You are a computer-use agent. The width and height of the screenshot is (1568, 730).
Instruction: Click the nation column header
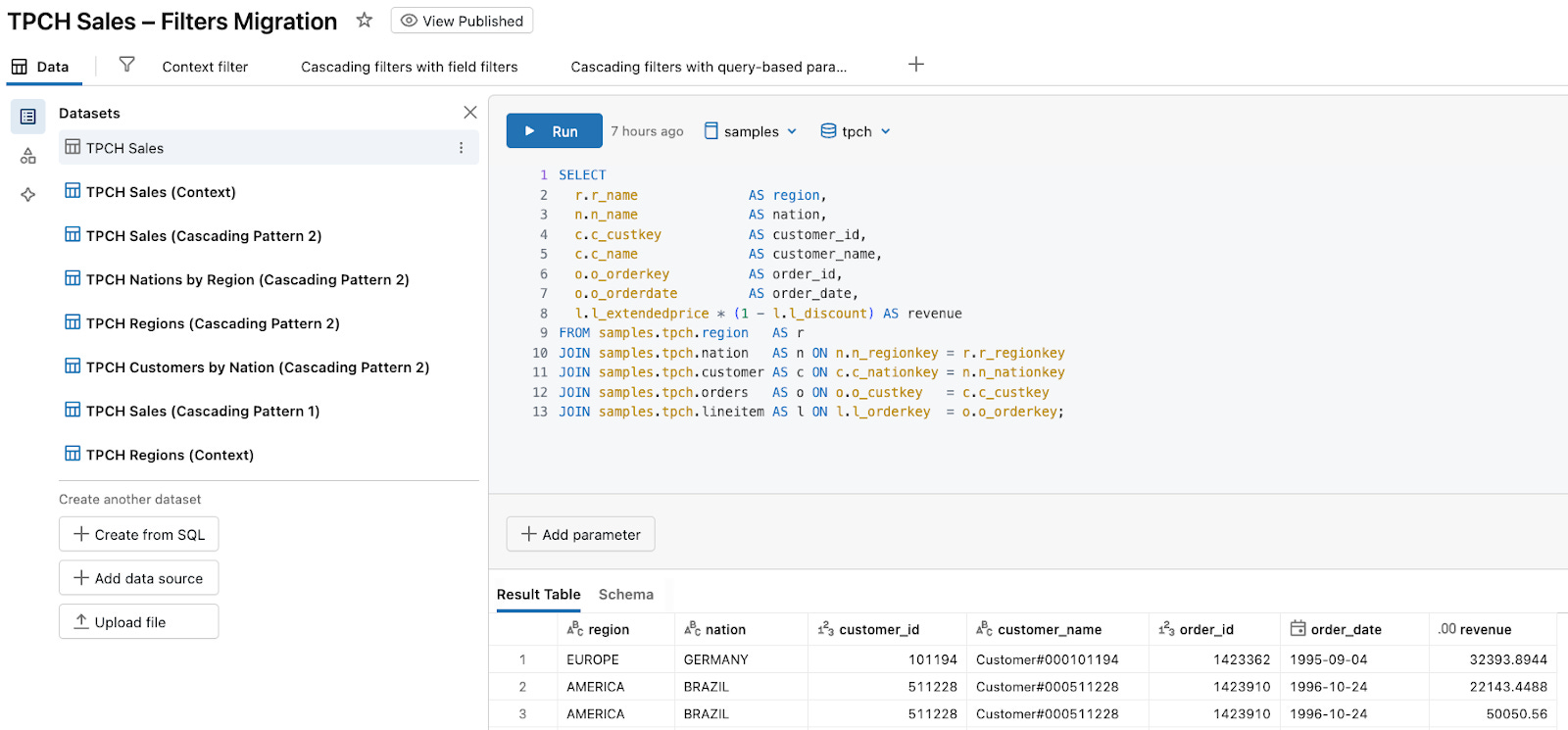pyautogui.click(x=741, y=629)
